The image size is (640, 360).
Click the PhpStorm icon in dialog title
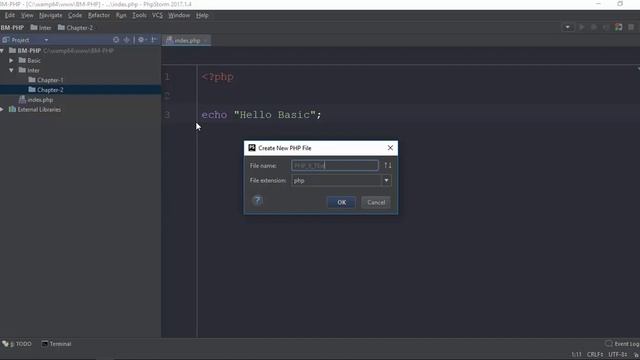click(252, 148)
